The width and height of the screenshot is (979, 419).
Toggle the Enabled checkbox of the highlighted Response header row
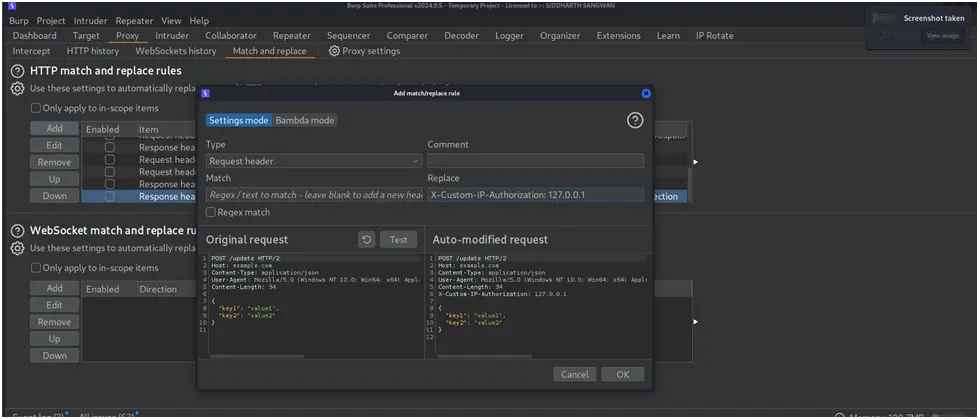110,196
